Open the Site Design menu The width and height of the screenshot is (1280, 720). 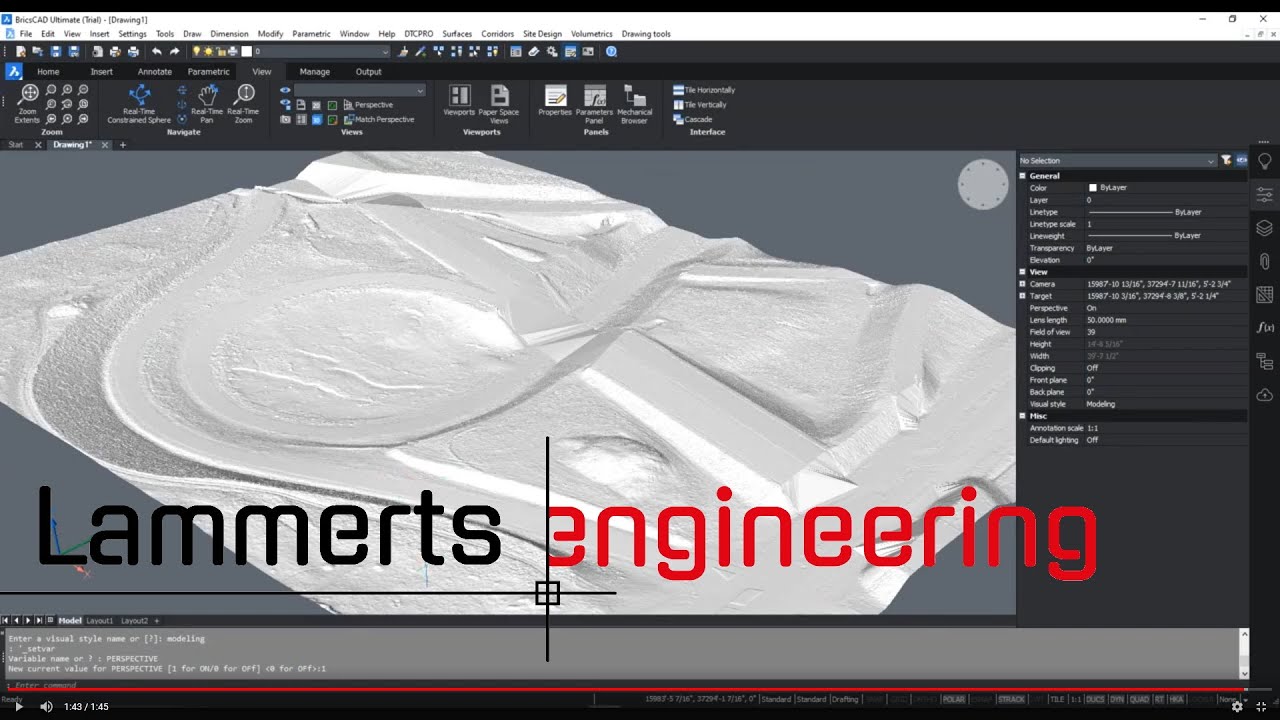tap(543, 34)
